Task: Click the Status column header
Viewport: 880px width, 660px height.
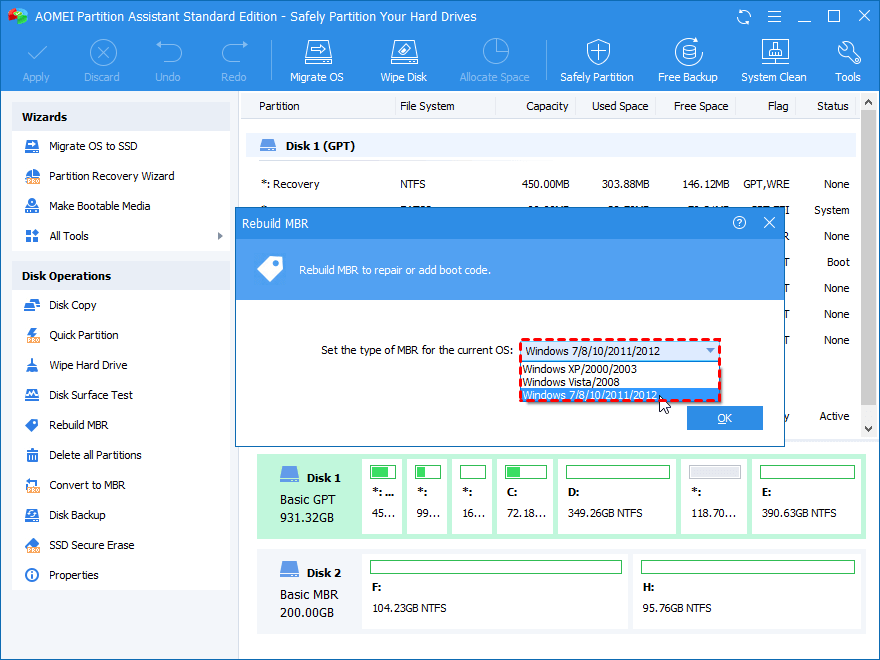Action: (x=833, y=106)
